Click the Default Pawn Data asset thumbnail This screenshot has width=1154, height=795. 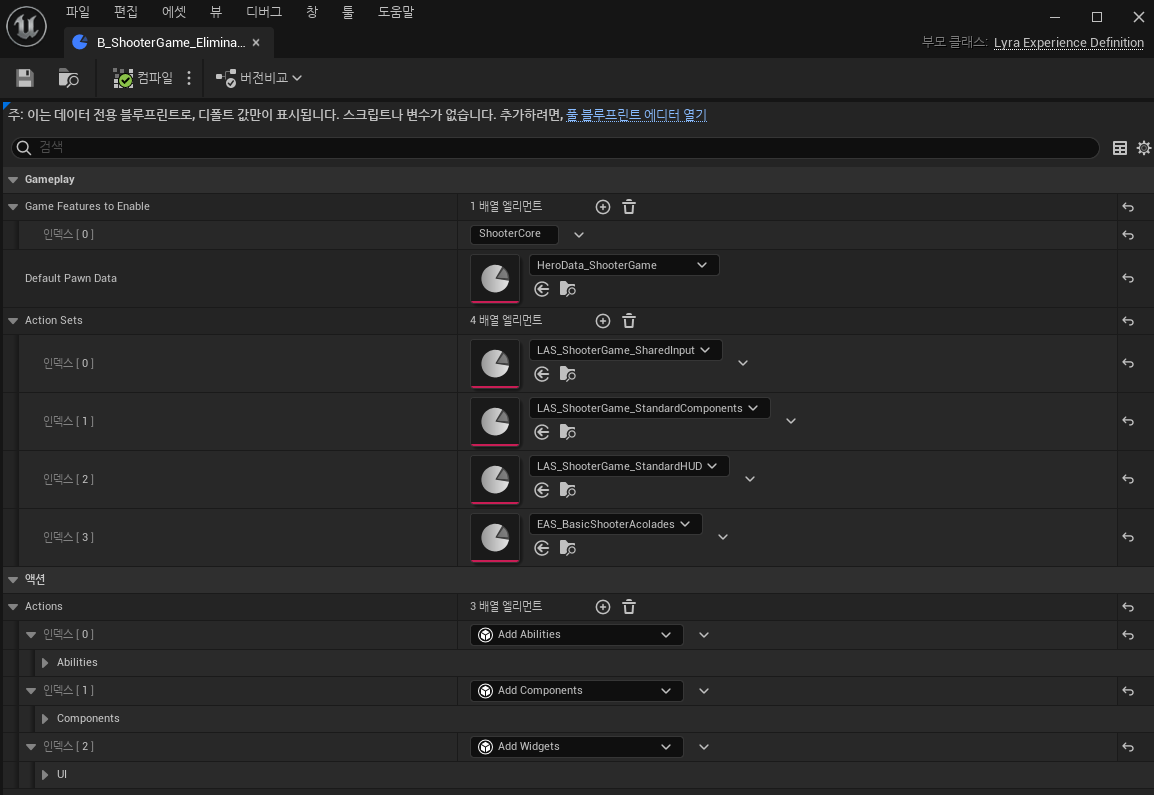tap(495, 278)
